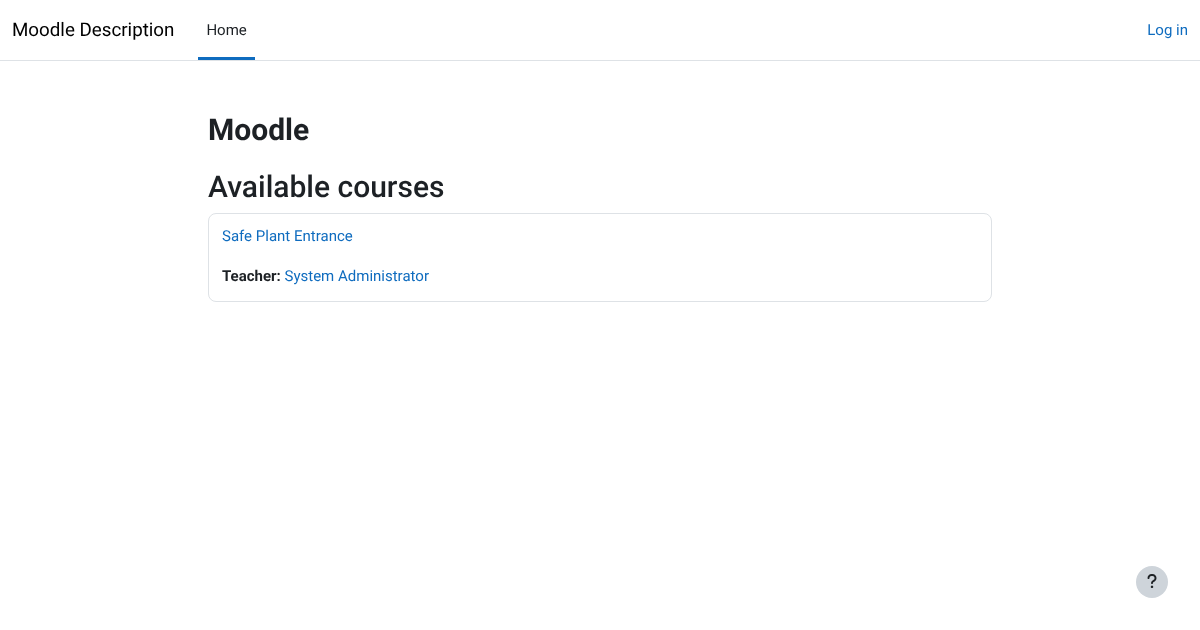Click the round footer help icon

point(1151,582)
